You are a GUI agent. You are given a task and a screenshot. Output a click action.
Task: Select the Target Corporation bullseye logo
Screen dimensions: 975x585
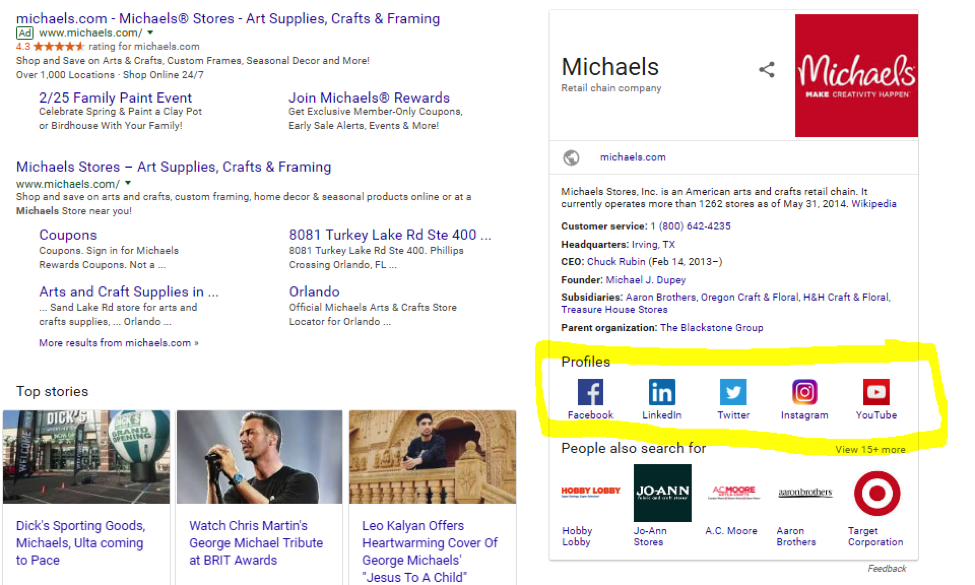point(877,494)
